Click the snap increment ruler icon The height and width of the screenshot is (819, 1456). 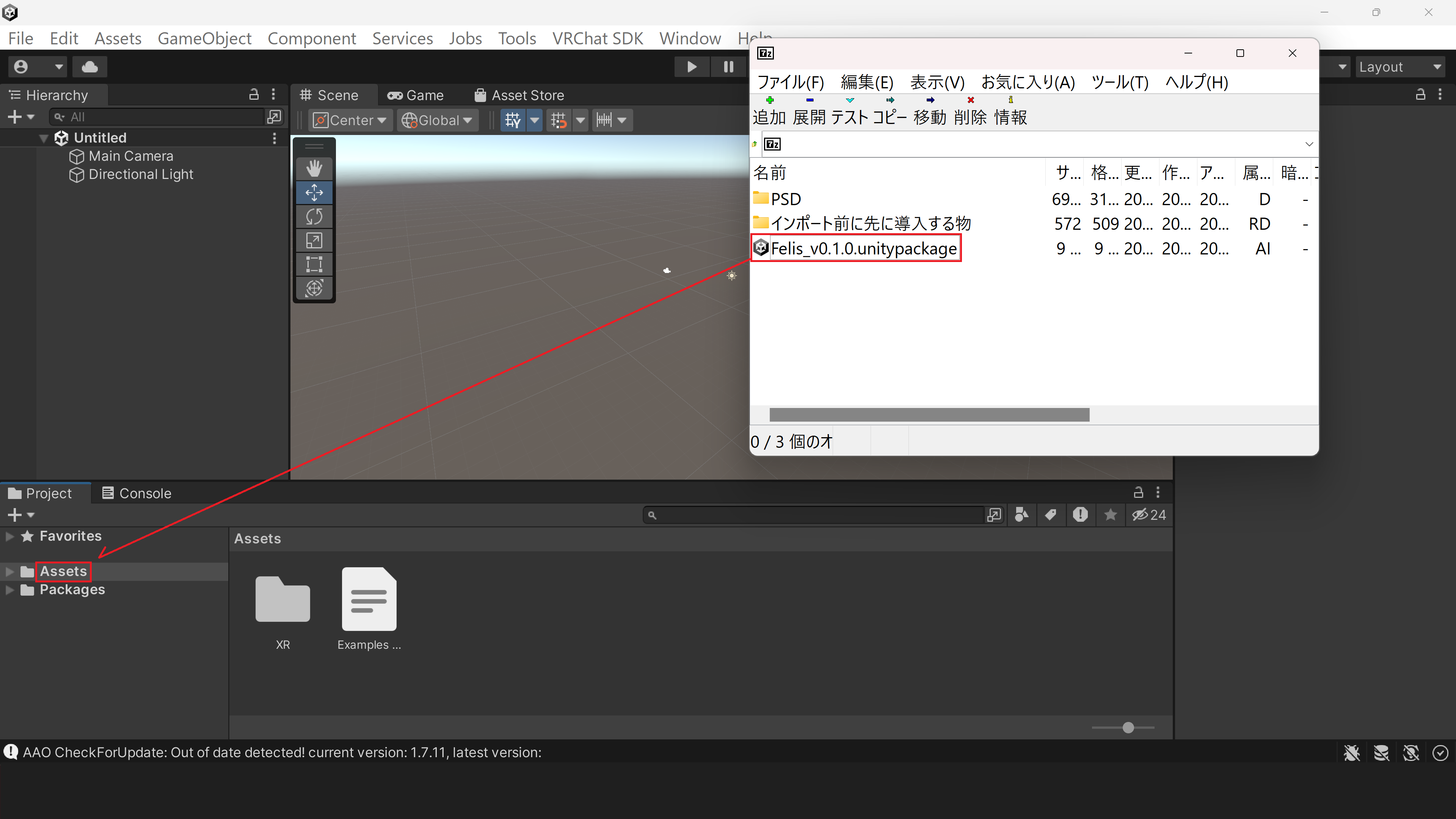click(604, 120)
